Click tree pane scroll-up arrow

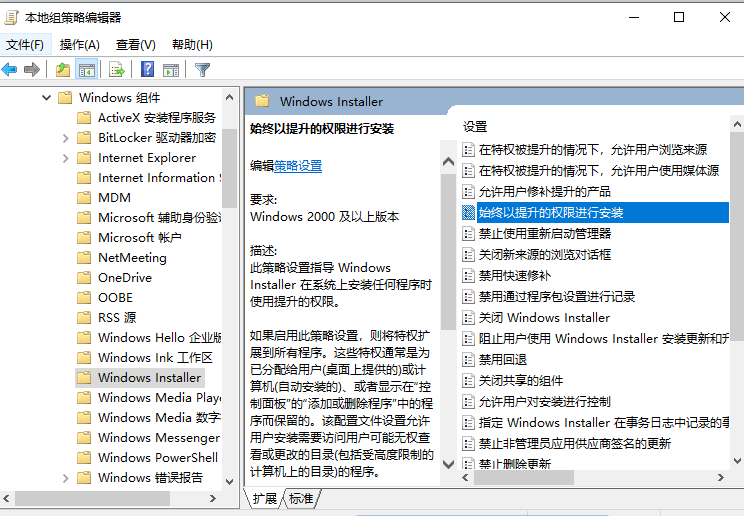[230, 97]
